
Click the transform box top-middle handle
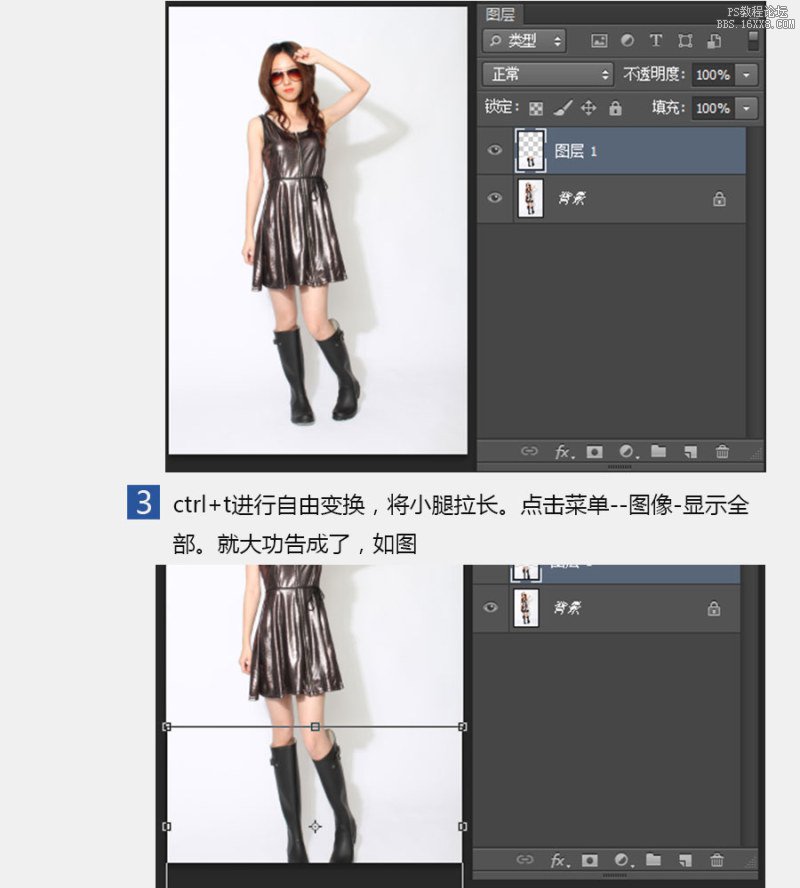[x=315, y=727]
